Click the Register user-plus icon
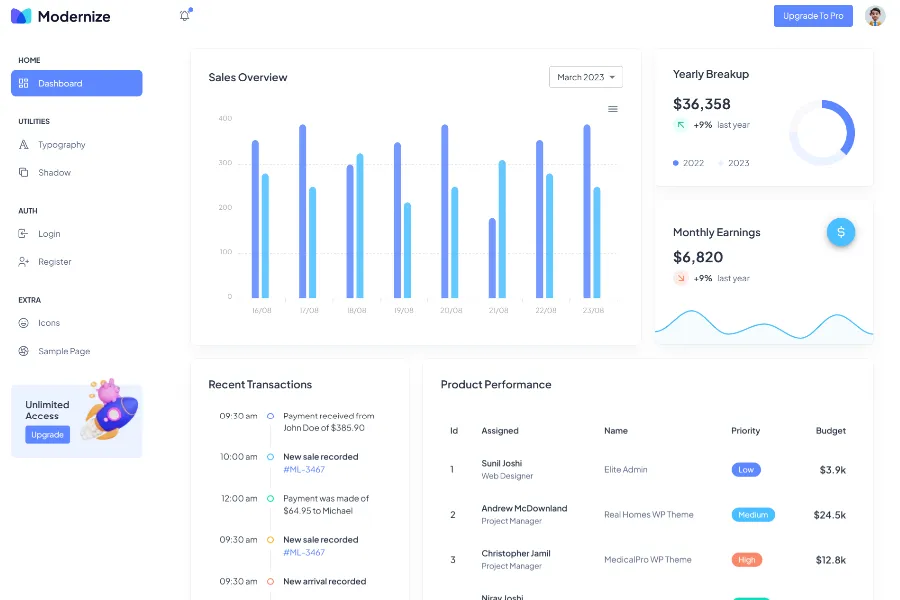 [24, 262]
